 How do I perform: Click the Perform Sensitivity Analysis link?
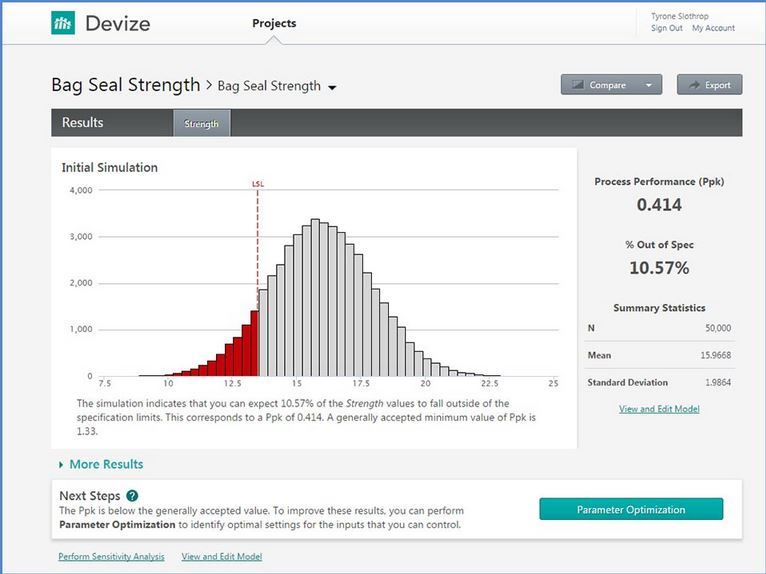point(111,556)
